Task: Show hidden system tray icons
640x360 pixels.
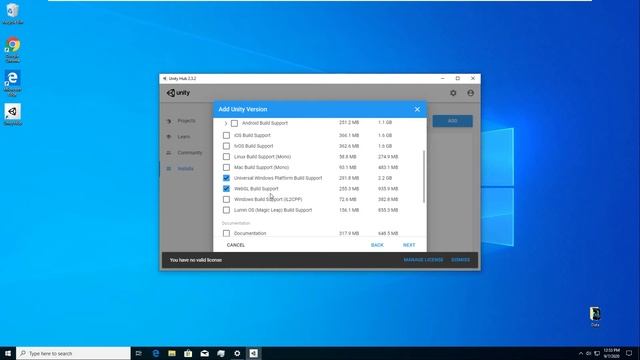Action: tap(581, 353)
